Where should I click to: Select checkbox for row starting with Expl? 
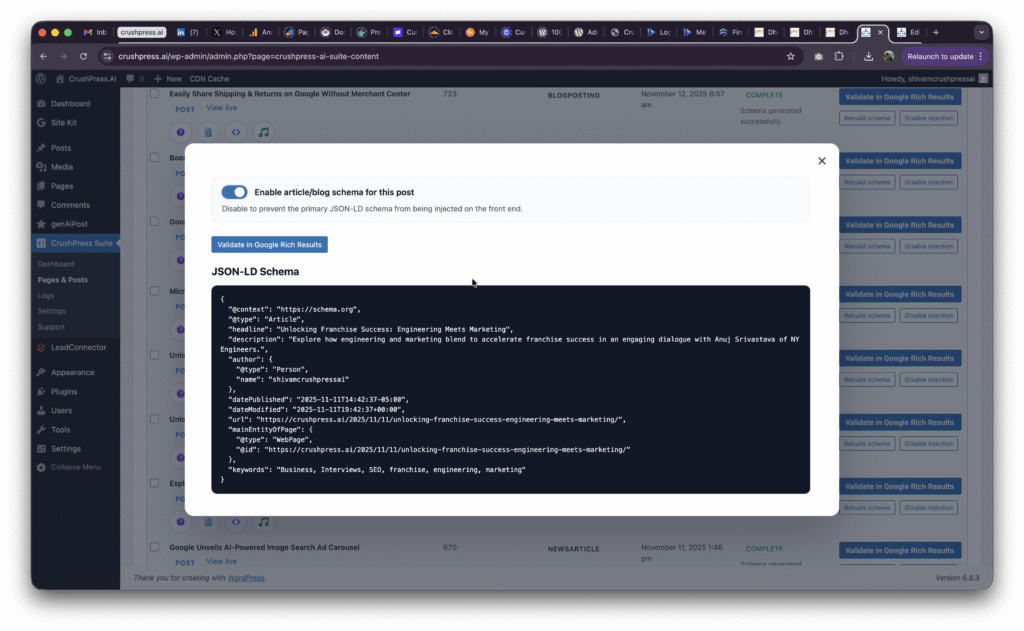click(x=154, y=483)
